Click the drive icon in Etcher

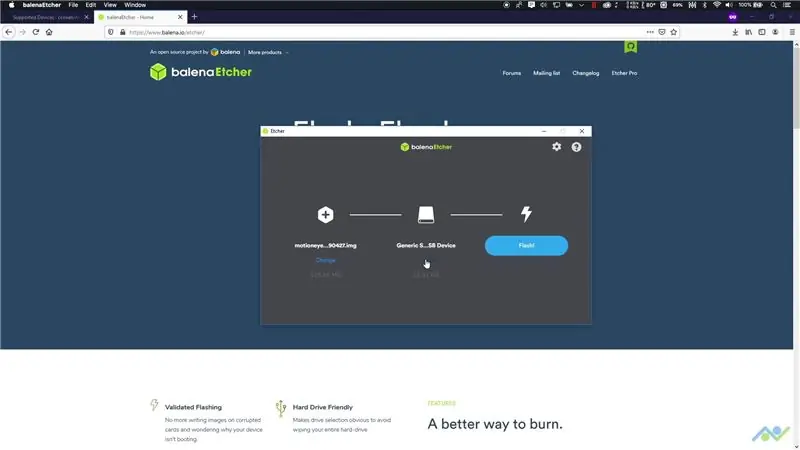[426, 215]
